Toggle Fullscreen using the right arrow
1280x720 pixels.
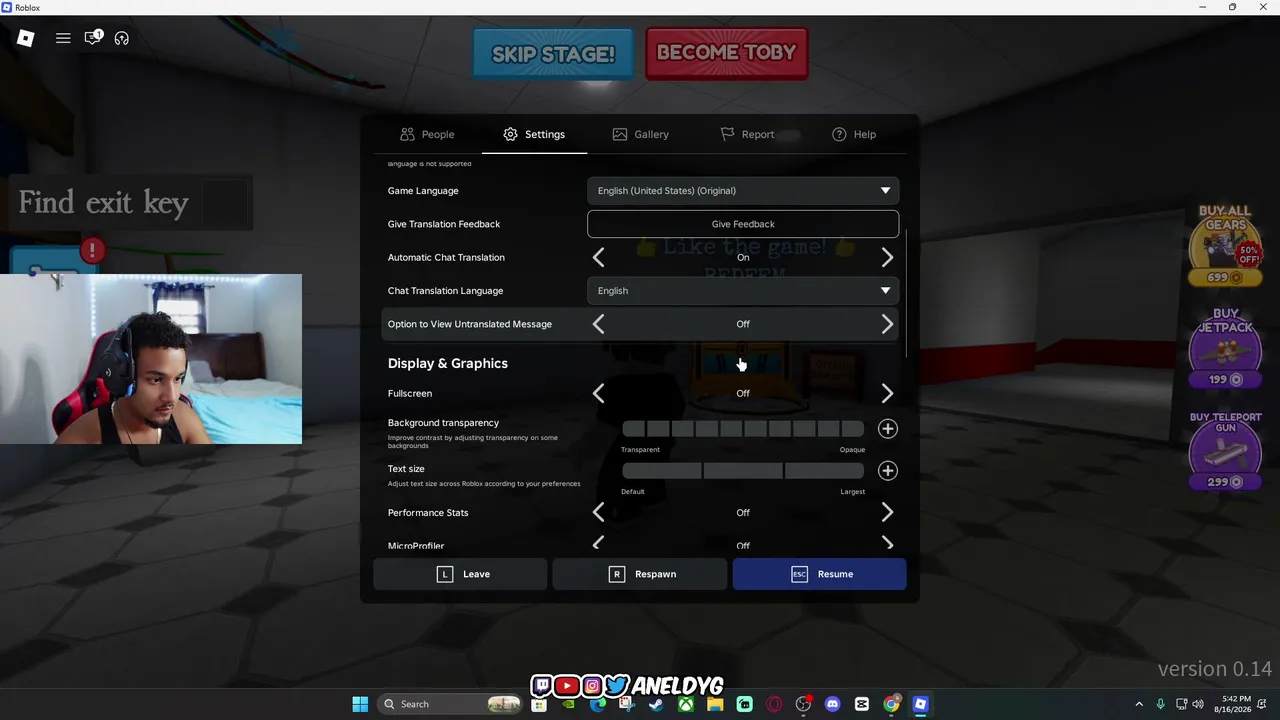[x=887, y=394]
